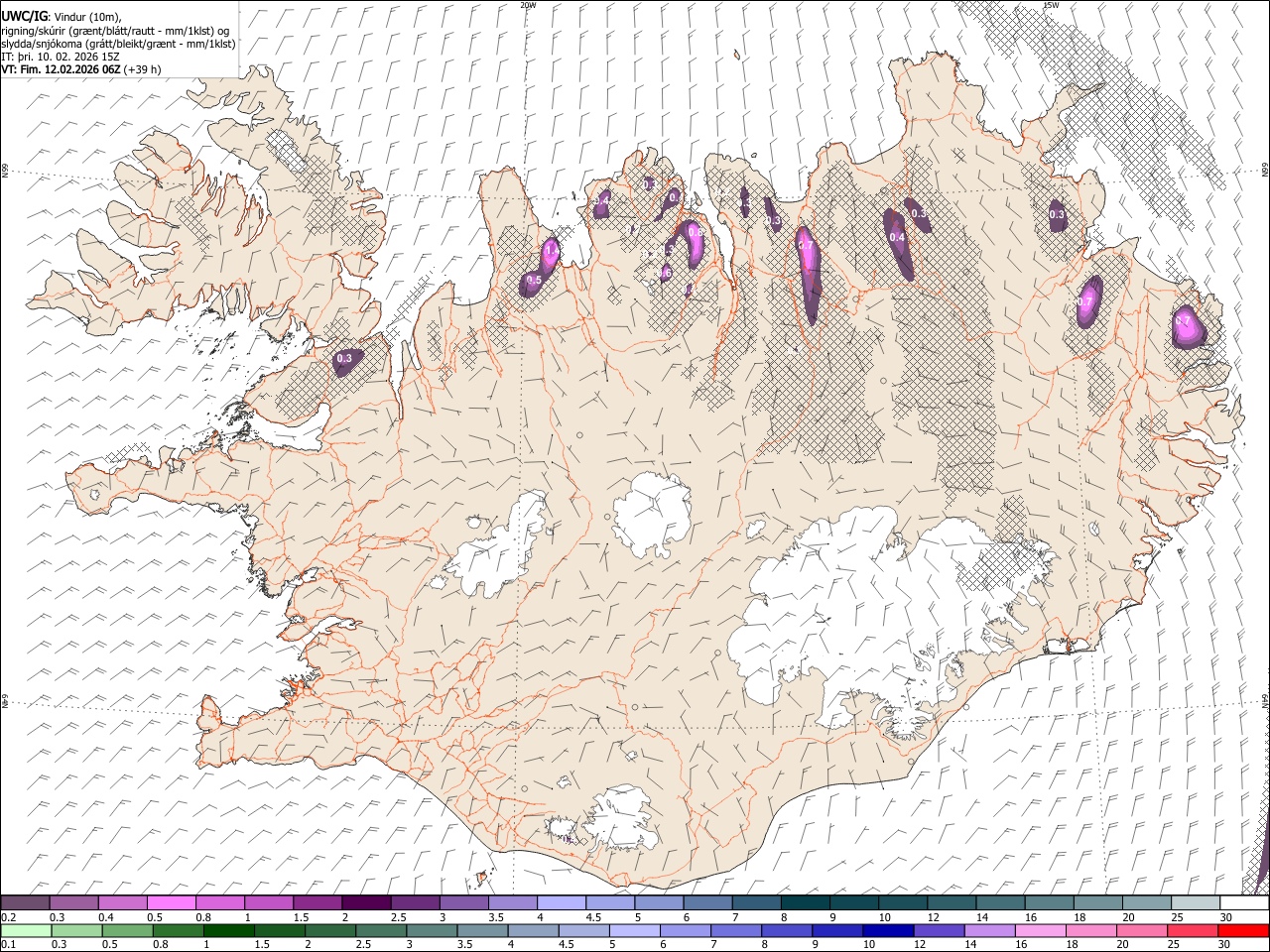Click the '0.1' label in the bottom legend row
Screen dimensions: 1270x952
click(x=7, y=945)
